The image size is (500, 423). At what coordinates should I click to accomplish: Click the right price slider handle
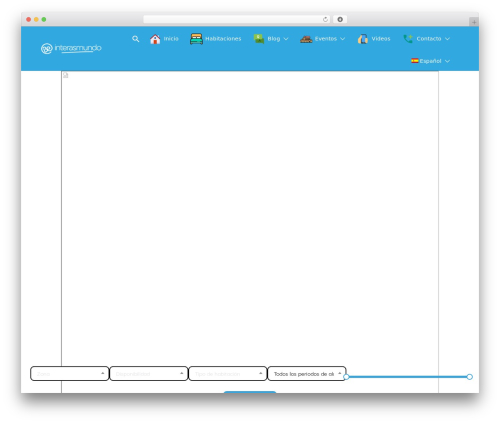tap(470, 377)
